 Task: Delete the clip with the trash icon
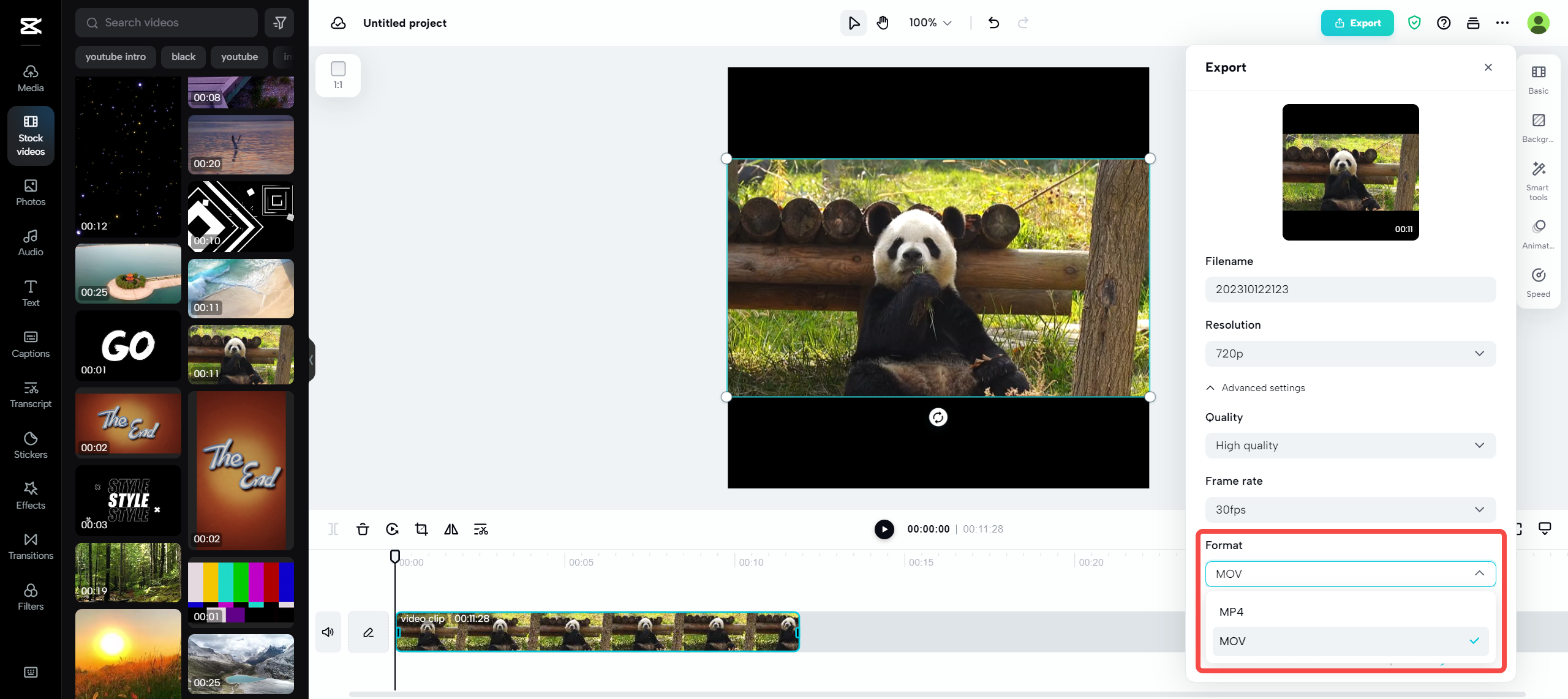pyautogui.click(x=363, y=529)
